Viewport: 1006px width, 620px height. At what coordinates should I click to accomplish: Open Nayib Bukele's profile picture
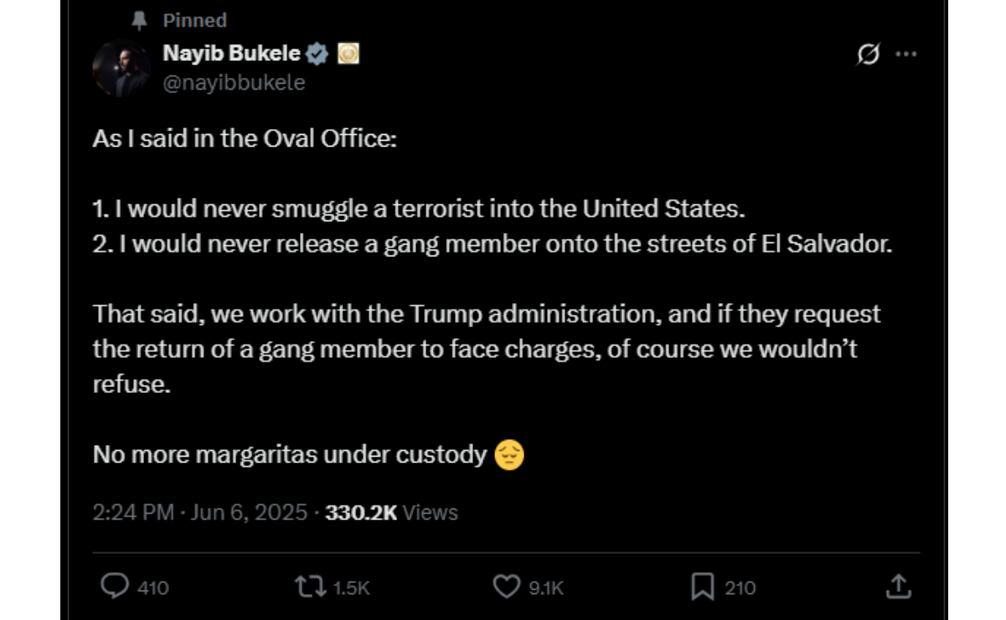click(121, 69)
